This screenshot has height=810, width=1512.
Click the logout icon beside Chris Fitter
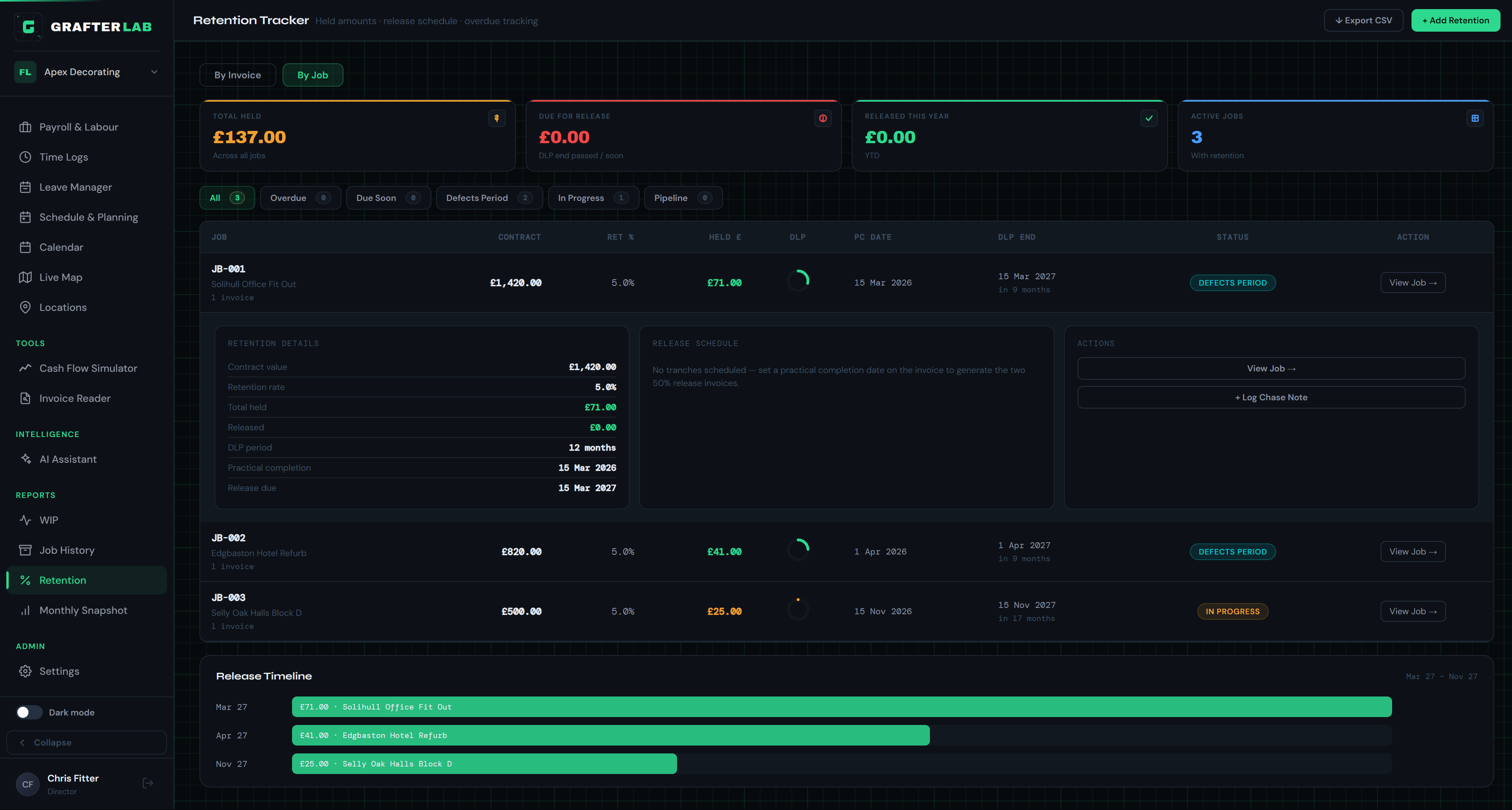pos(148,784)
